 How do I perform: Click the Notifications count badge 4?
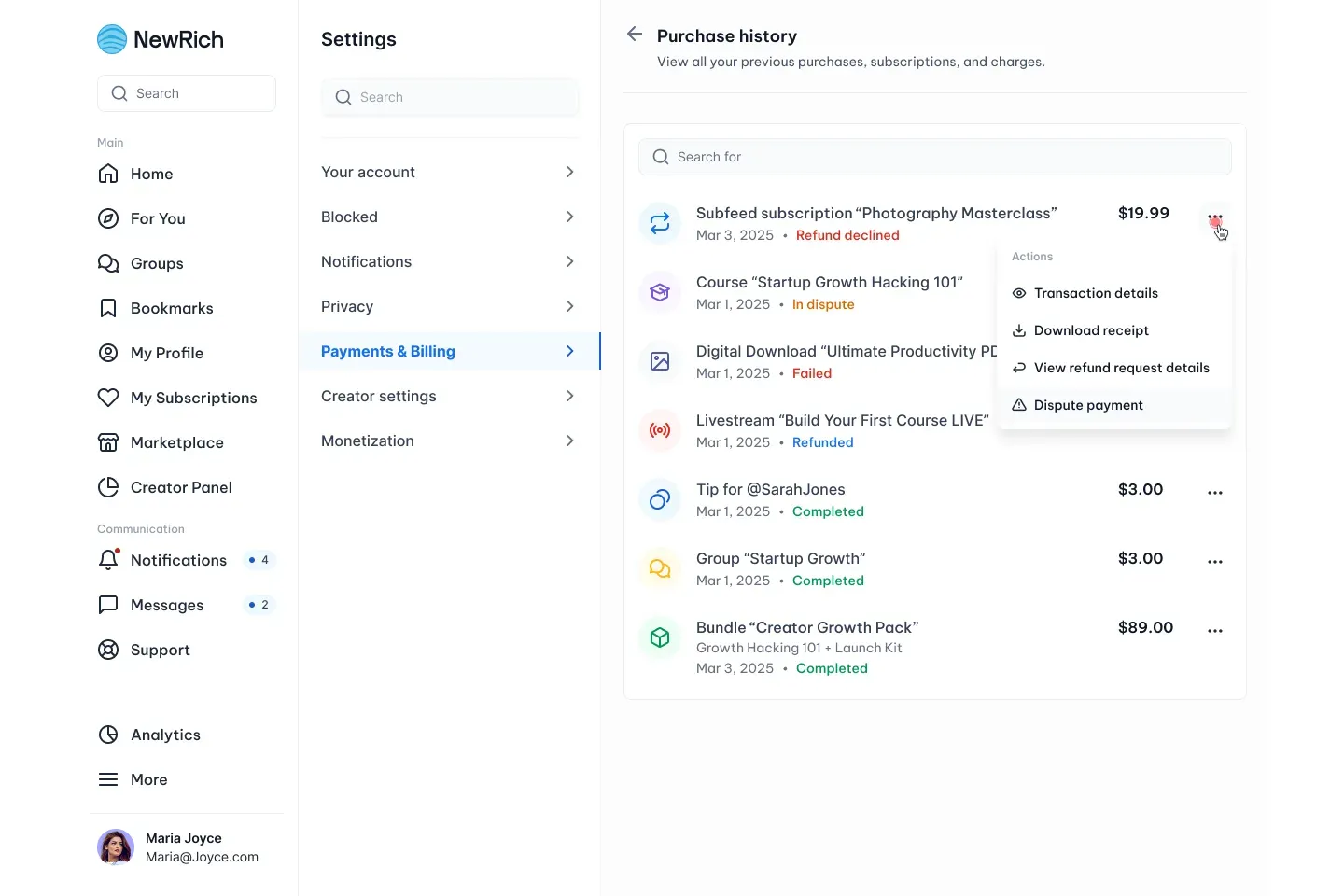[x=259, y=560]
